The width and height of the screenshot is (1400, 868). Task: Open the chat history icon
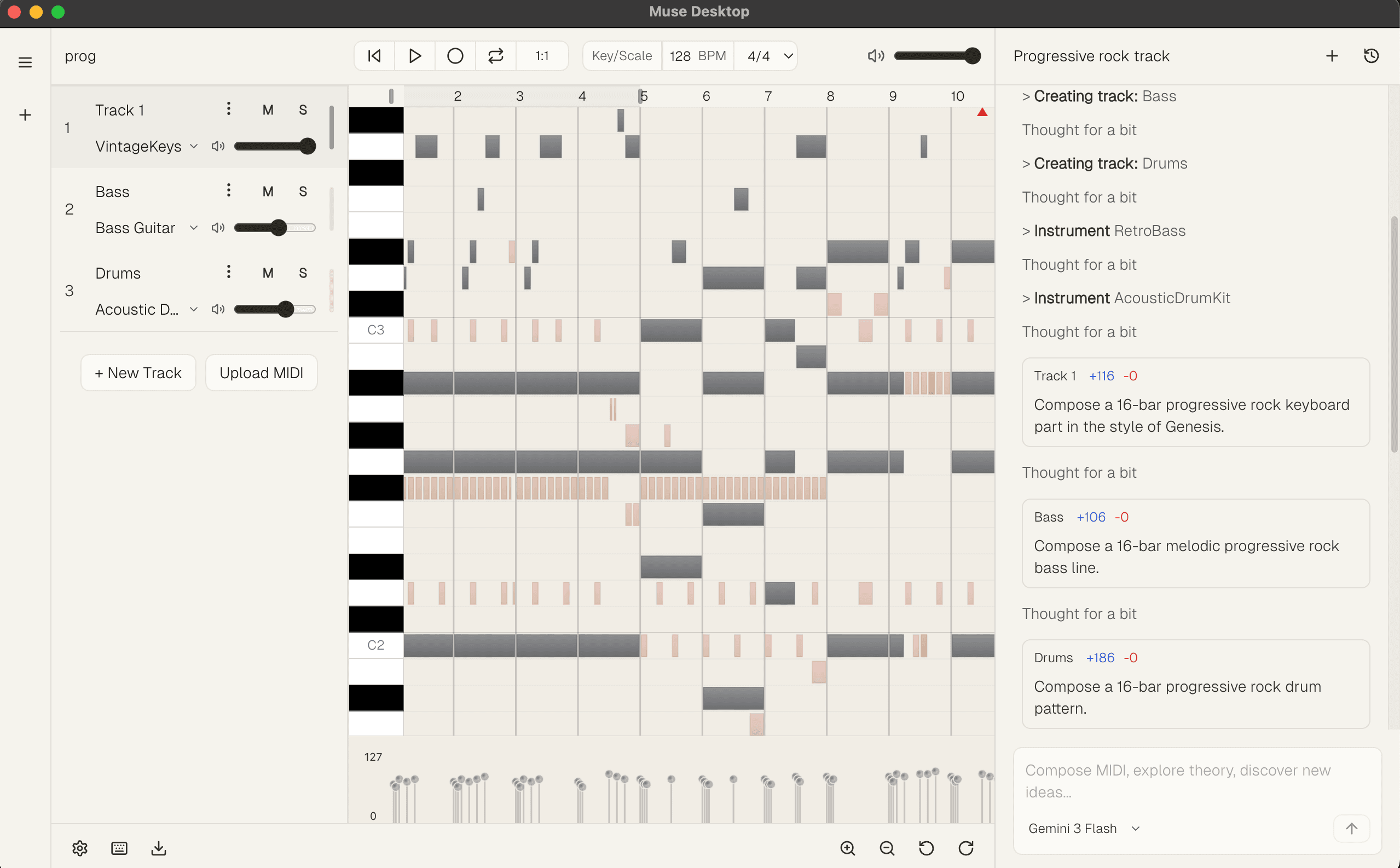point(1371,56)
